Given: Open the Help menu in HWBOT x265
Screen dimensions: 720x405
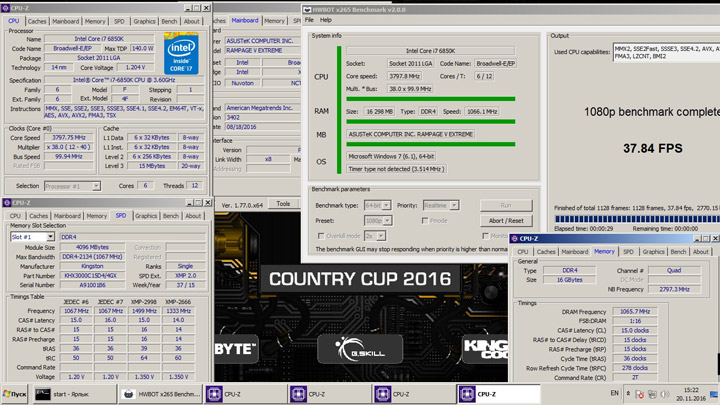Looking at the screenshot, I should pyautogui.click(x=326, y=20).
